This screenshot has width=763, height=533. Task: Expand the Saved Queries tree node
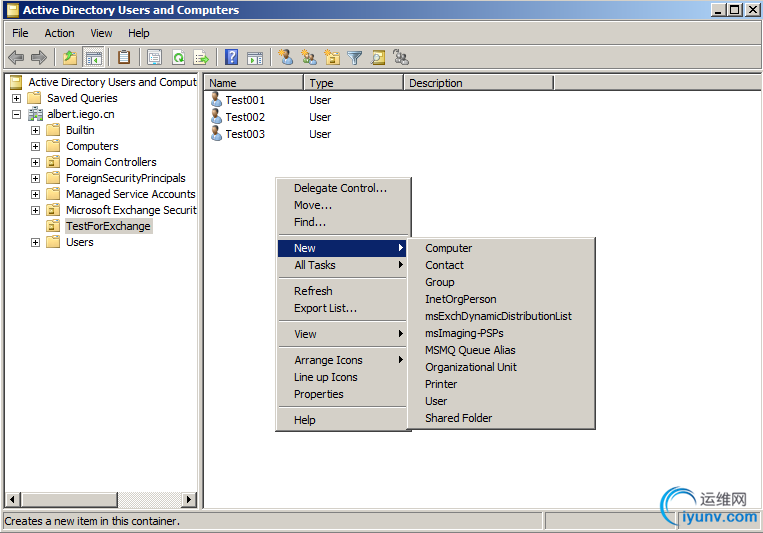click(x=17, y=98)
